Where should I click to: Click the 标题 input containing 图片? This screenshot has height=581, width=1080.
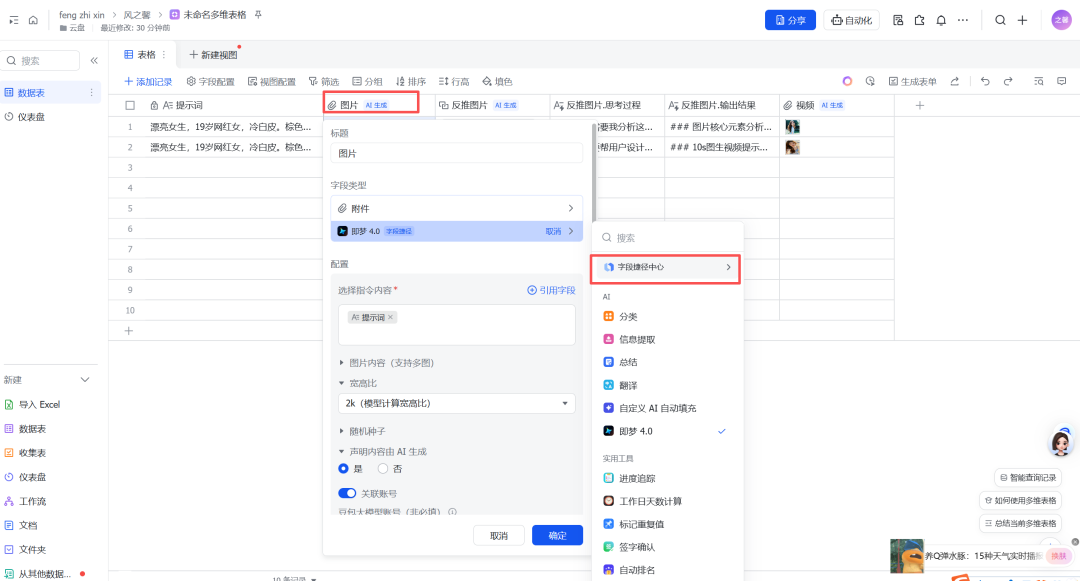point(456,154)
